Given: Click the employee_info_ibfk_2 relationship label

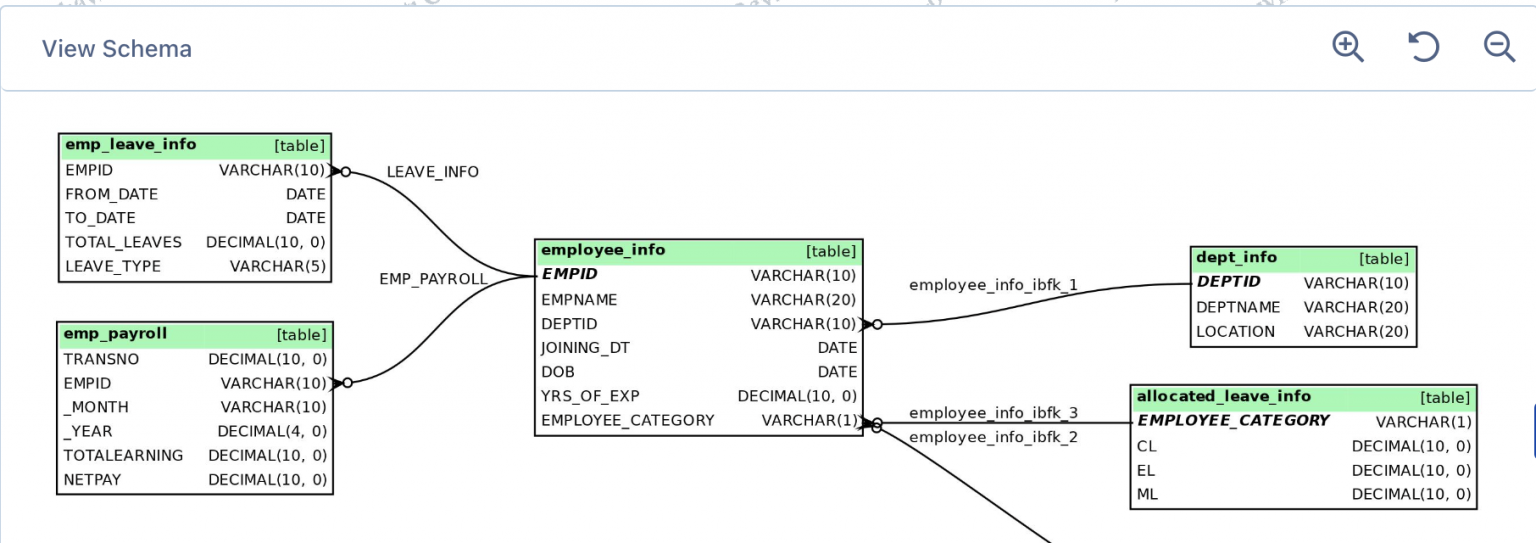Looking at the screenshot, I should 993,437.
